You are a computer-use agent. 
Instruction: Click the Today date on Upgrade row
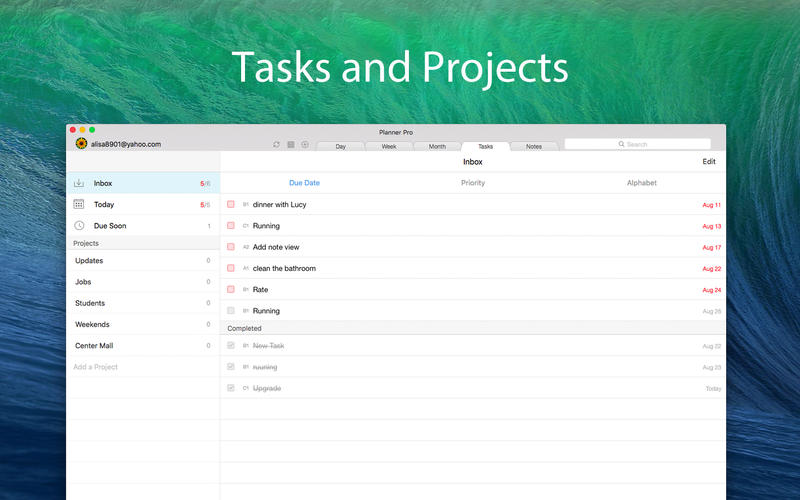(713, 389)
